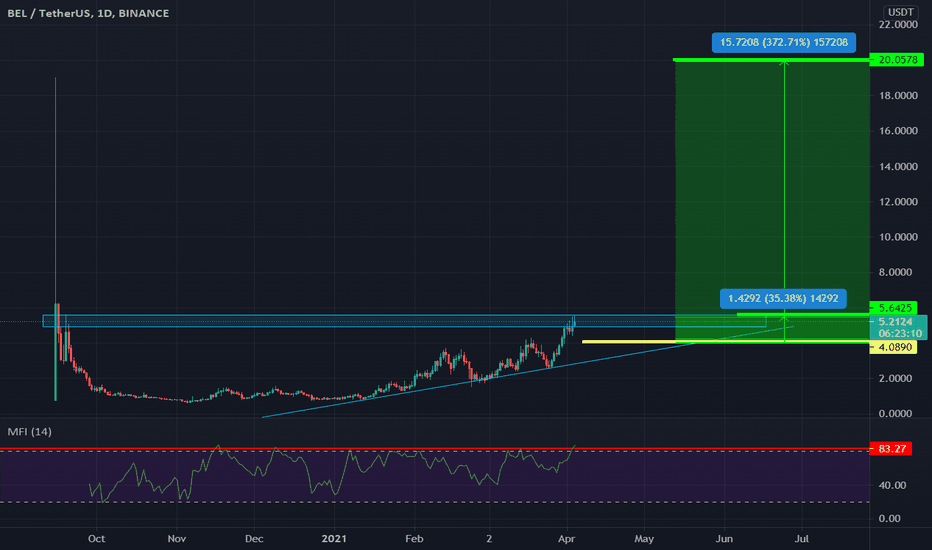The height and width of the screenshot is (550, 932).
Task: Click the 18.0000 price axis label
Action: 898,95
